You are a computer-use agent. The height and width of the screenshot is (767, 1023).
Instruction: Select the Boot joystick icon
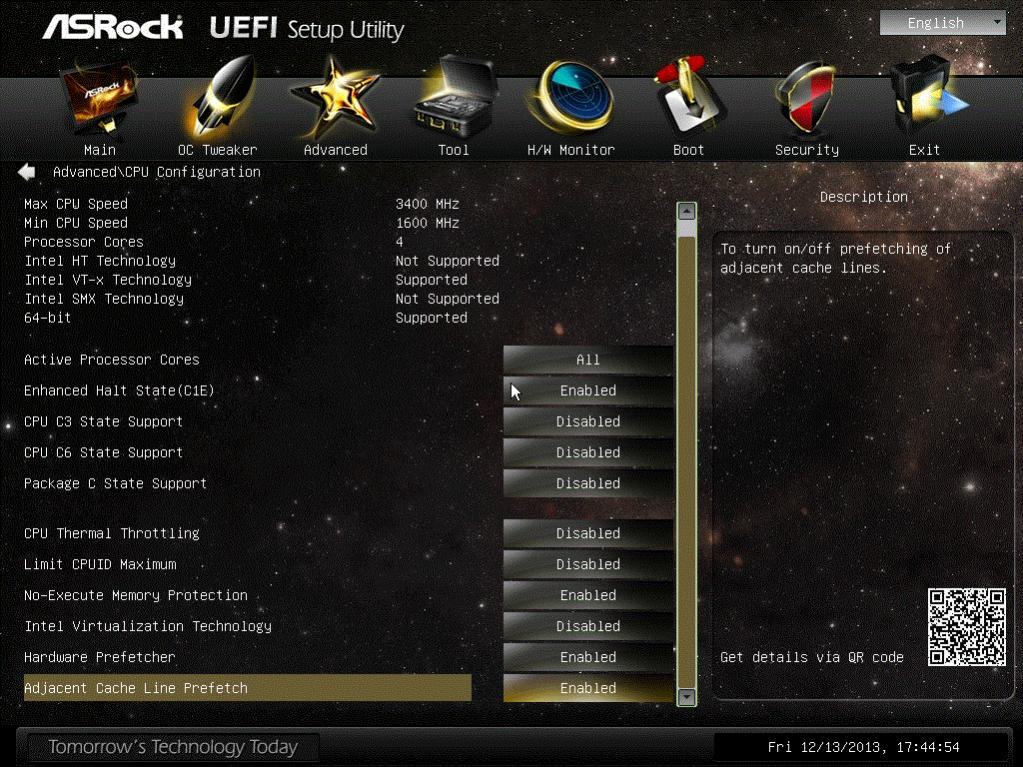(689, 97)
